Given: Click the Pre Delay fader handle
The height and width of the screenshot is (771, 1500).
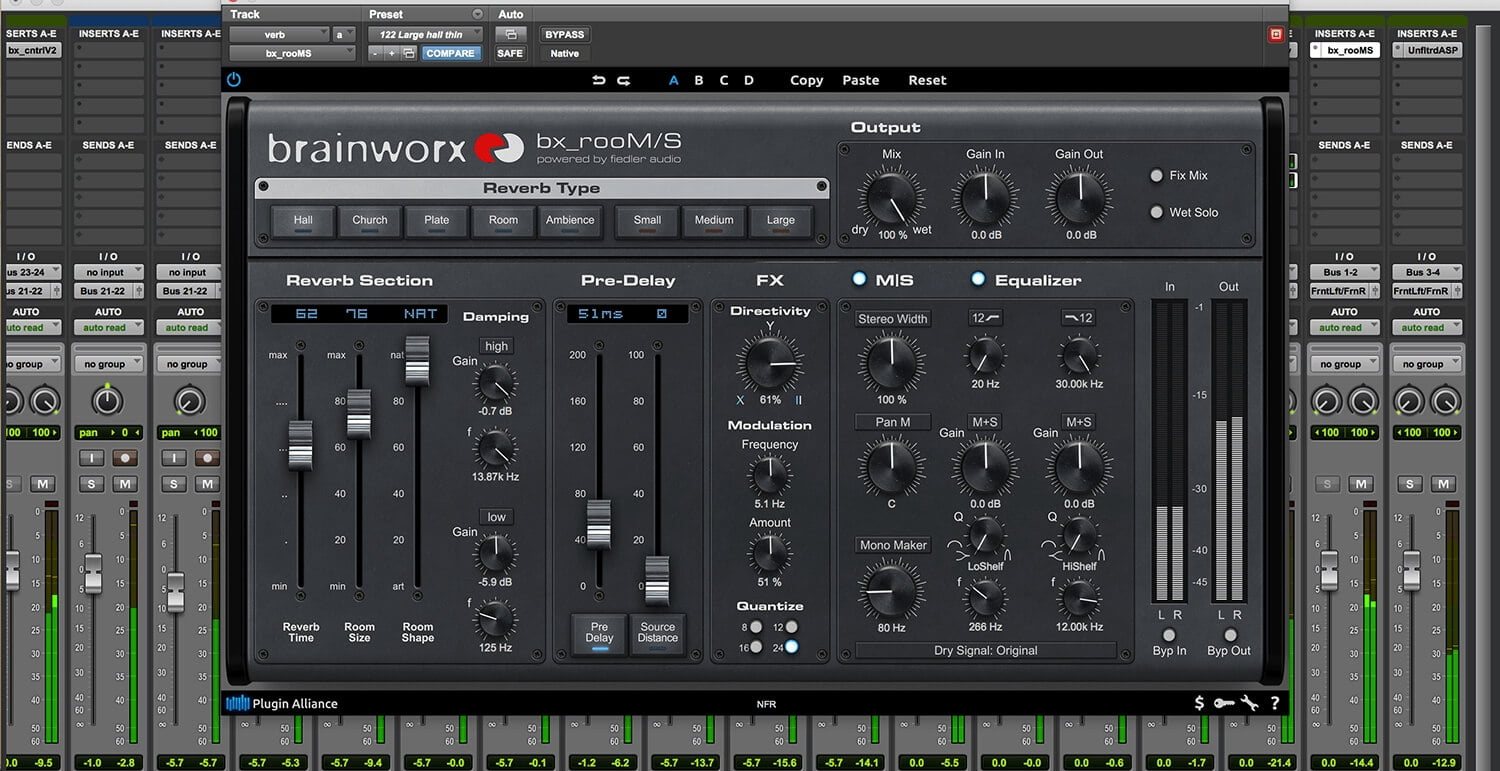Looking at the screenshot, I should point(598,524).
